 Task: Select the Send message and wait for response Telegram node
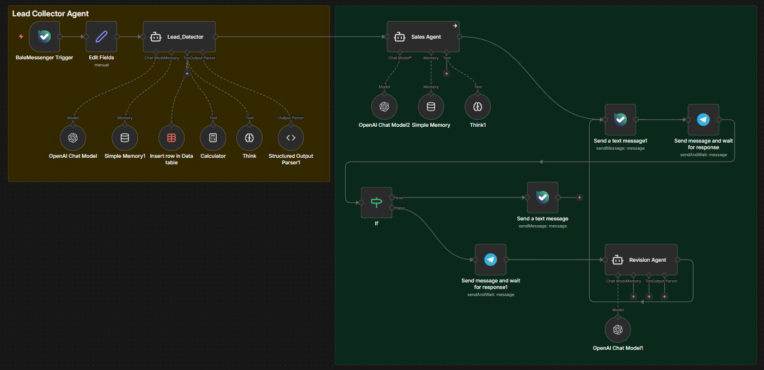703,119
